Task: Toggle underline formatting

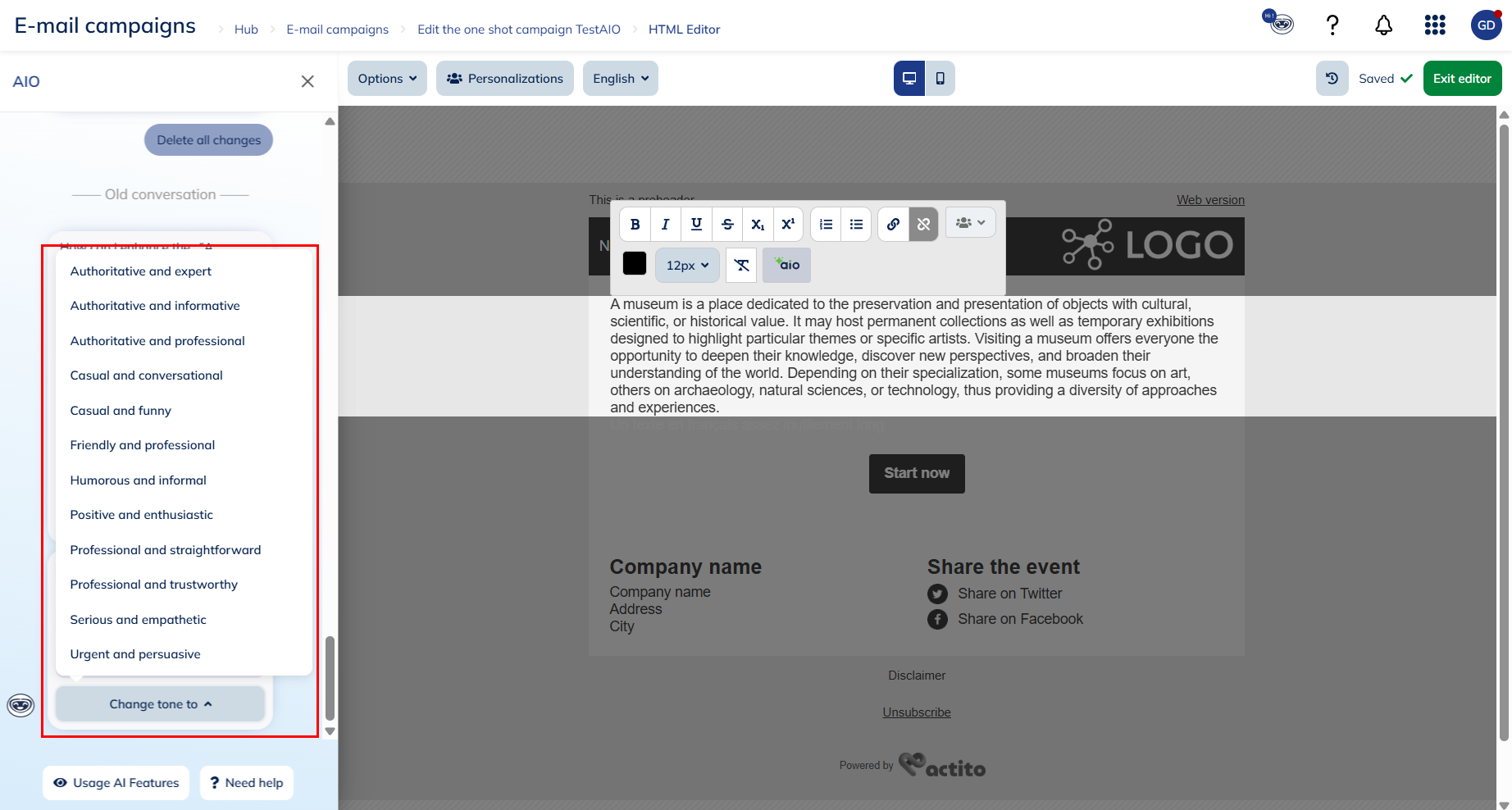Action: (x=696, y=225)
